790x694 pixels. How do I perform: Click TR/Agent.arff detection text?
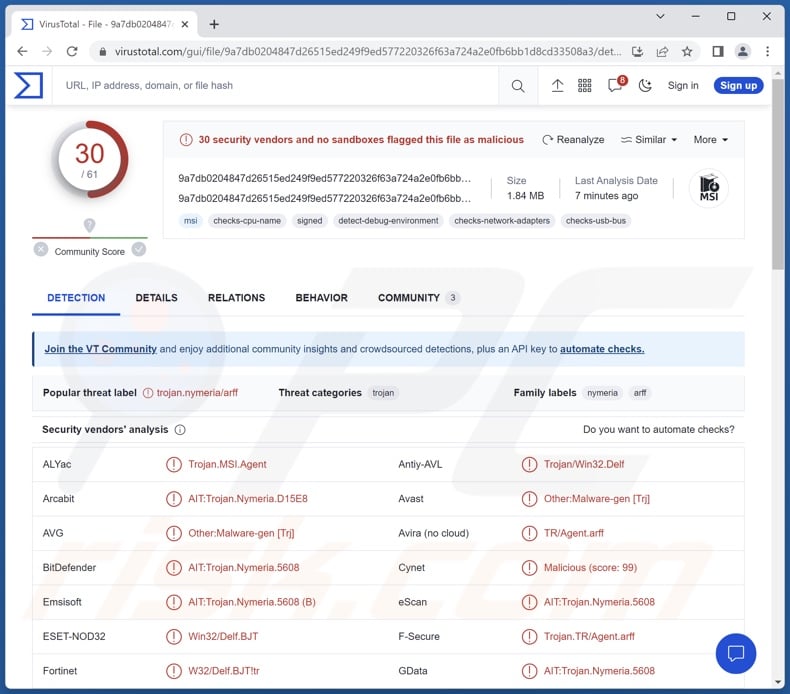click(573, 533)
